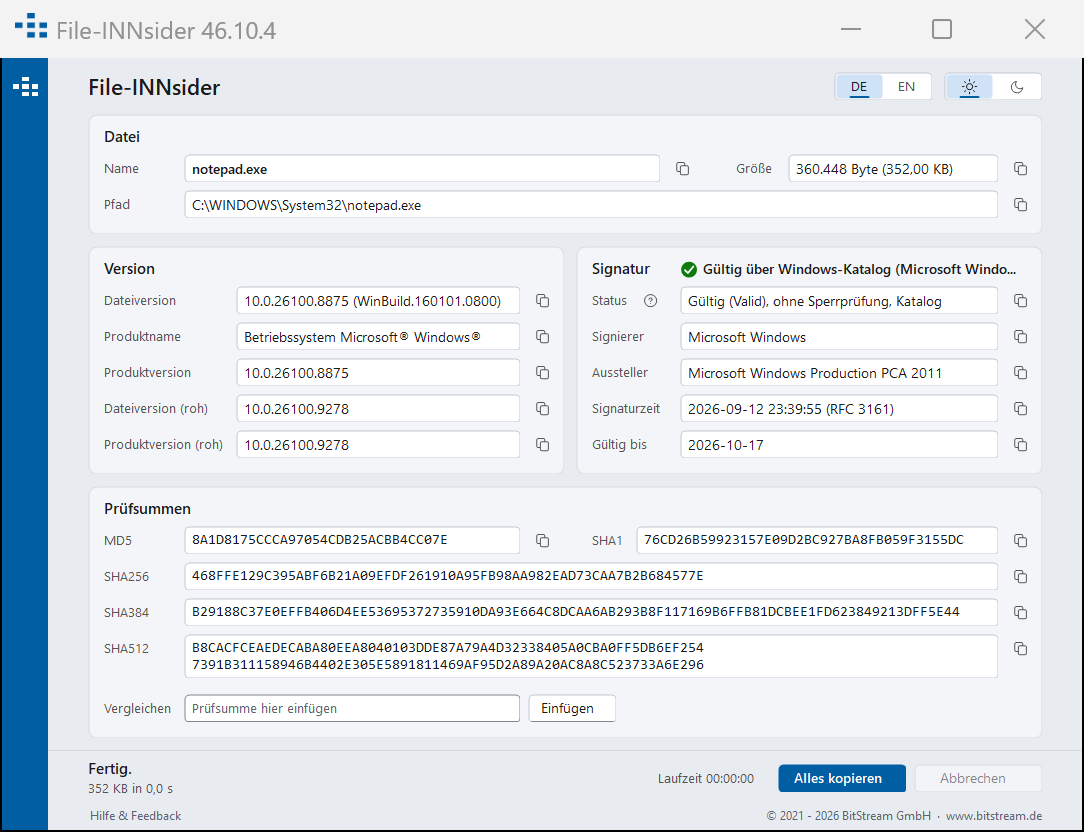This screenshot has height=832, width=1084.
Task: Click the SHA256 hash field
Action: tap(591, 576)
